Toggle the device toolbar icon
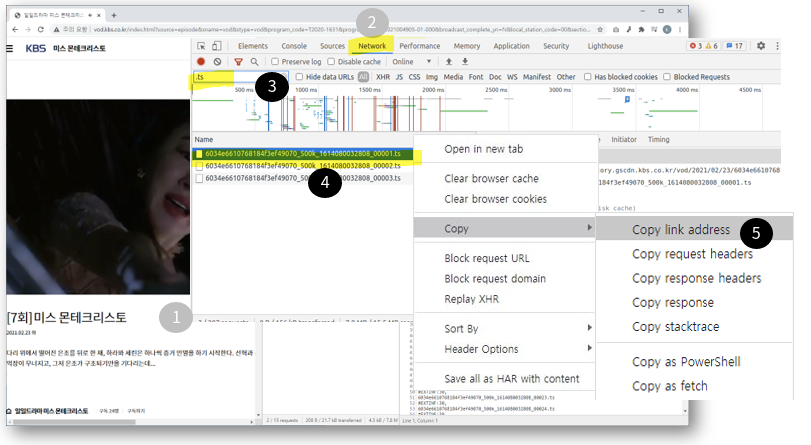The height and width of the screenshot is (445, 811). [x=217, y=46]
